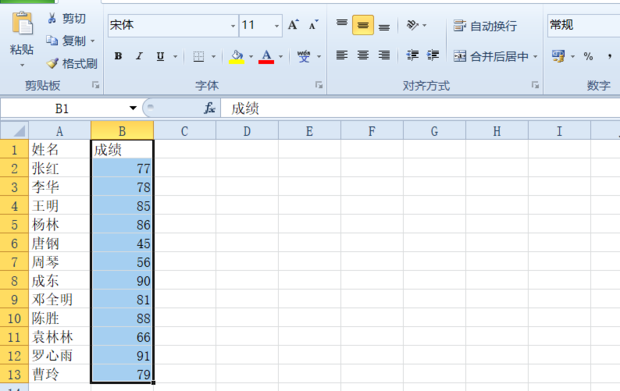Increase font size with large A icon
Viewport: 620px width, 391px height.
293,25
